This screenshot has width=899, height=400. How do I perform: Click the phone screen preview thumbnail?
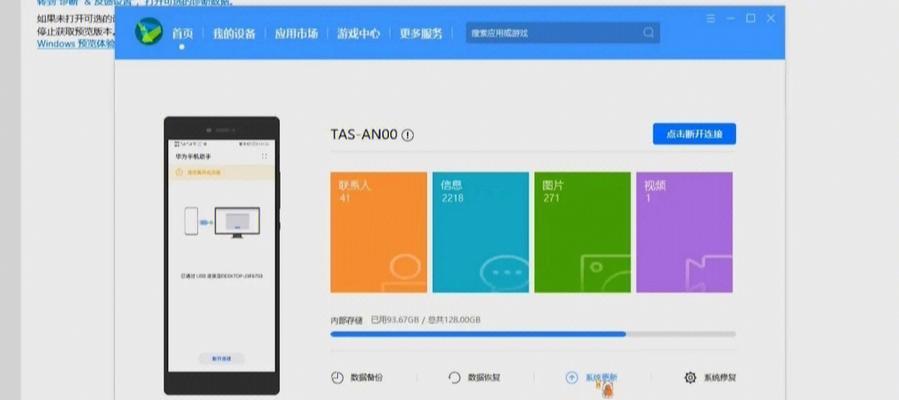(221, 256)
